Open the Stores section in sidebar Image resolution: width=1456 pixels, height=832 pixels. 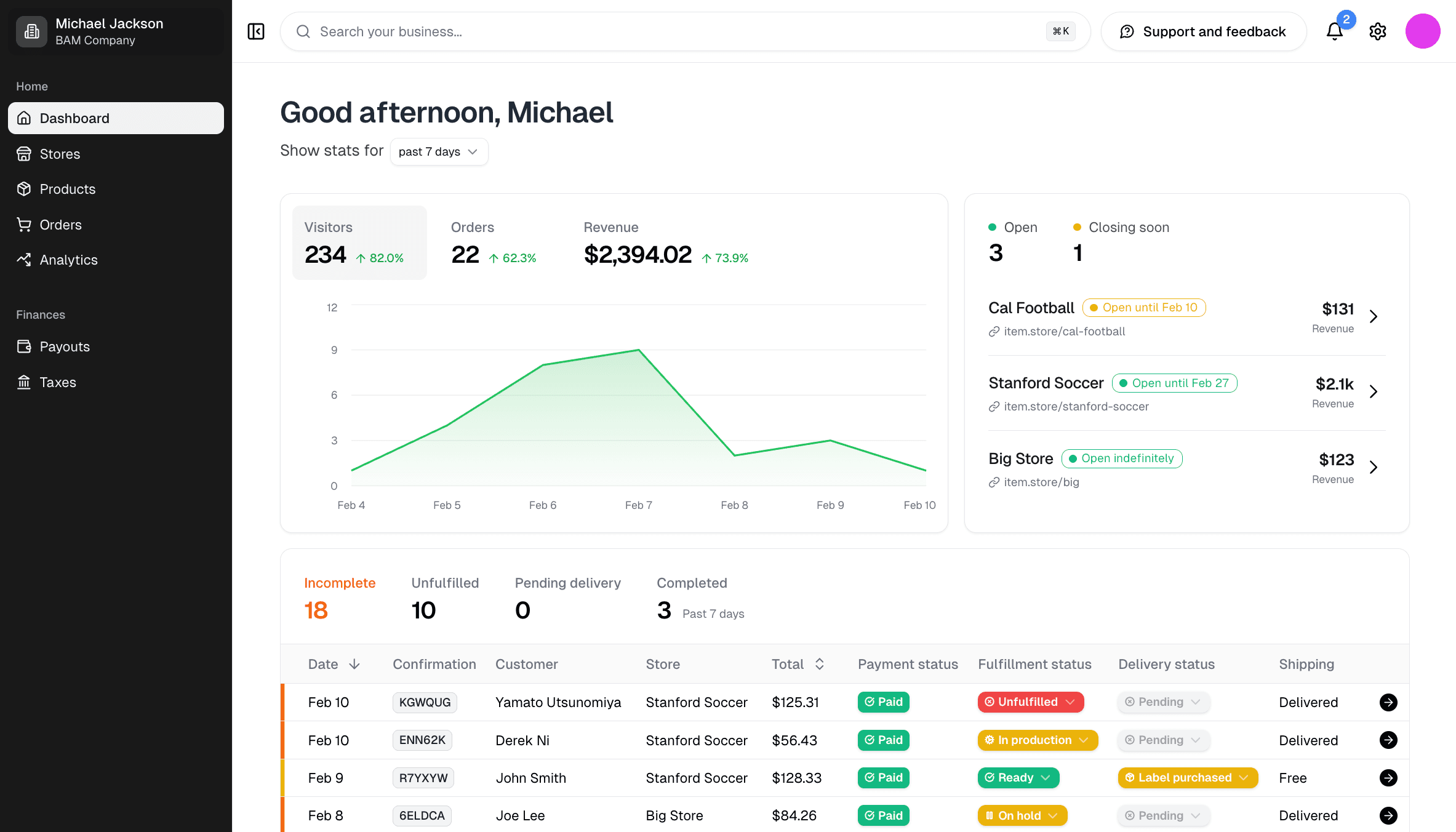59,154
